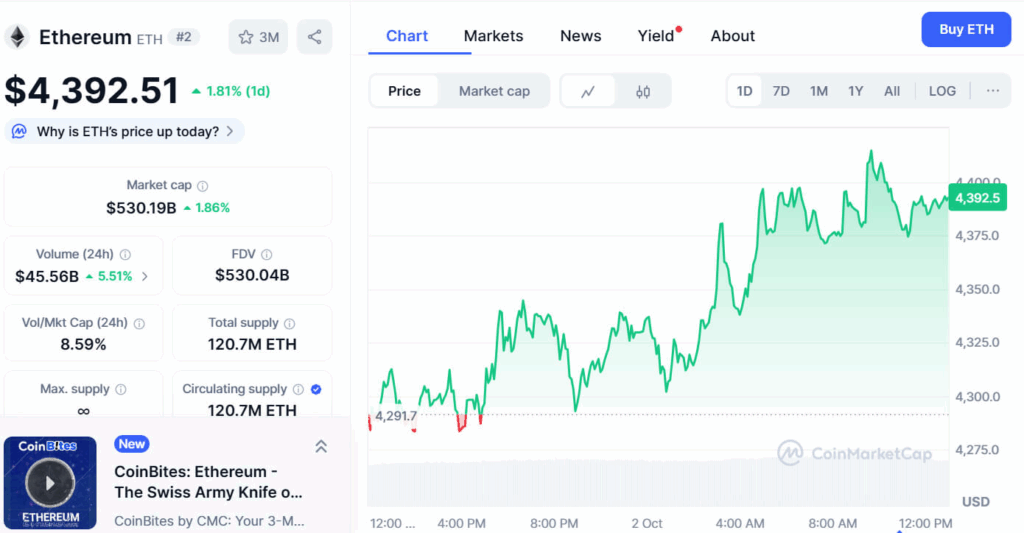Open the Yield tab

(x=656, y=36)
